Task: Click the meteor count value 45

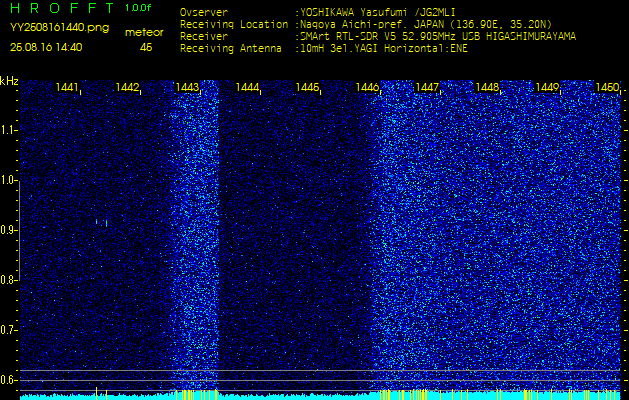Action: (x=146, y=48)
